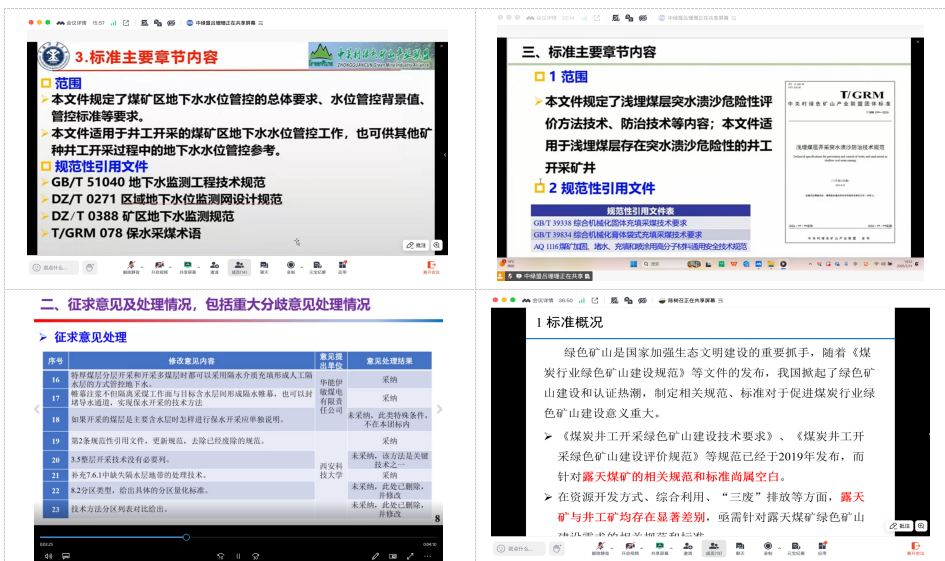The image size is (945, 561).
Task: Open Members panel in top-left meeting toolbar
Action: pyautogui.click(x=238, y=267)
